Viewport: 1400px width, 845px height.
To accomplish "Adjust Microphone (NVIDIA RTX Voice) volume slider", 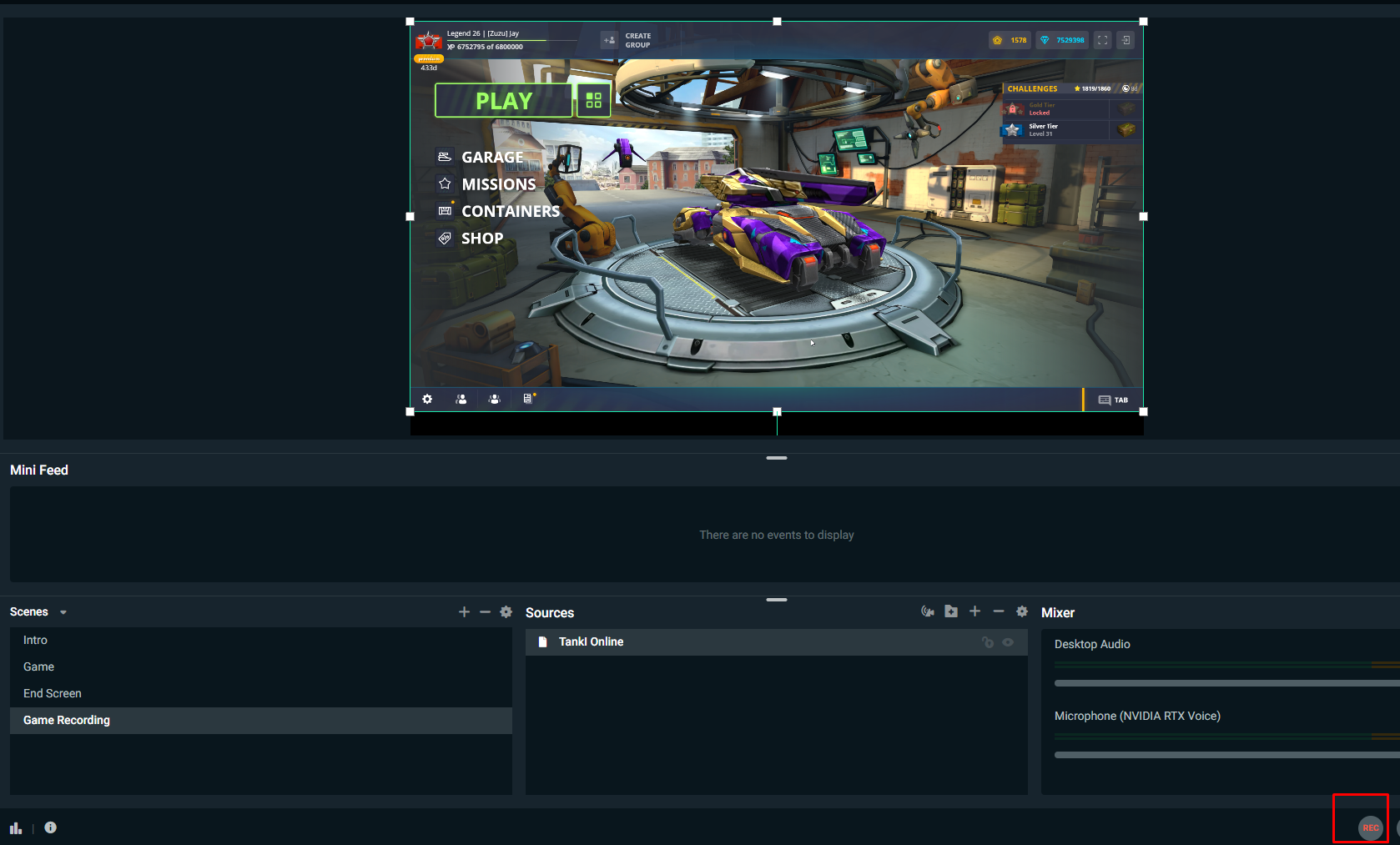I will point(1226,755).
